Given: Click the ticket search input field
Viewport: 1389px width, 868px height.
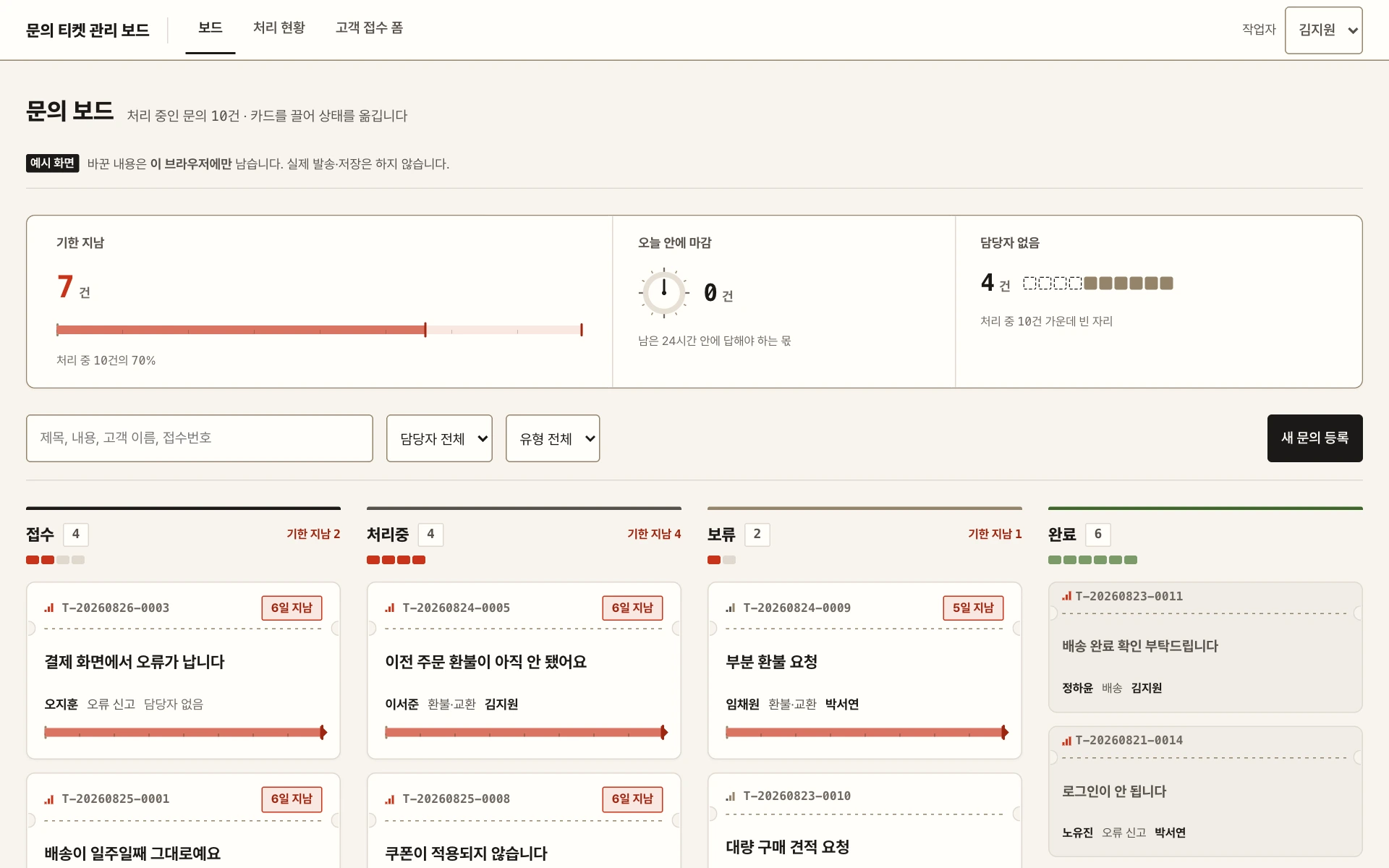Looking at the screenshot, I should [200, 438].
